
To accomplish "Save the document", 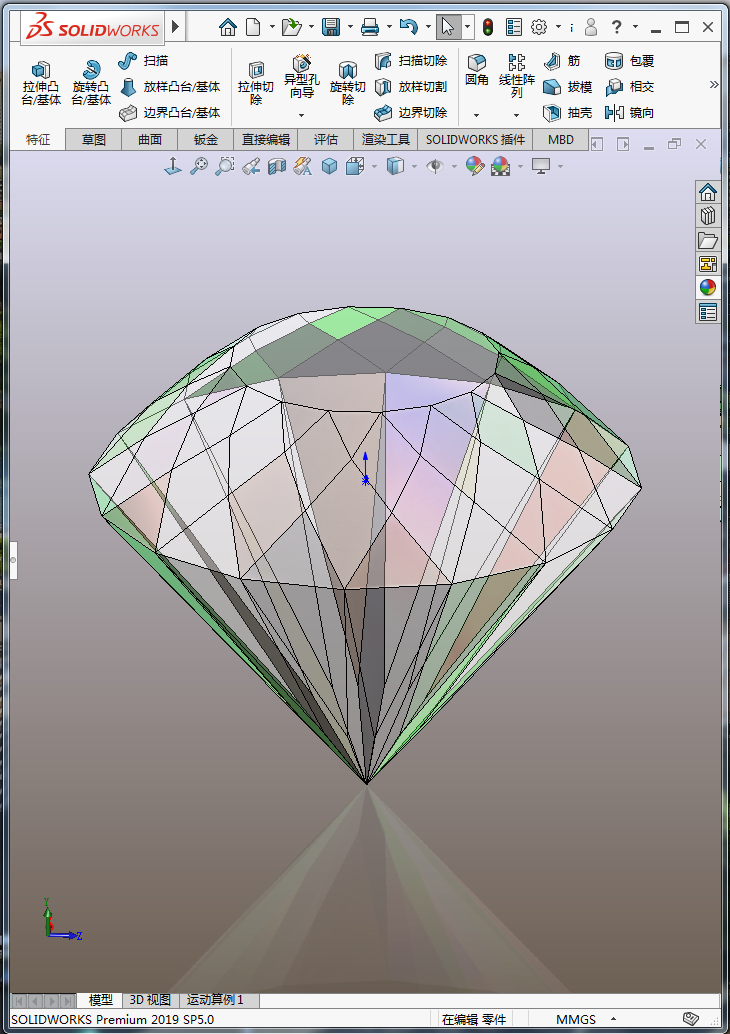I will point(330,27).
